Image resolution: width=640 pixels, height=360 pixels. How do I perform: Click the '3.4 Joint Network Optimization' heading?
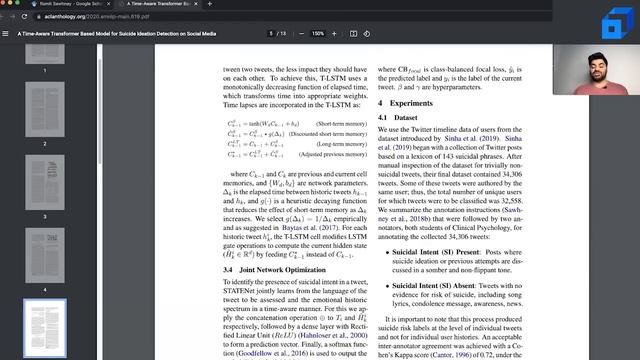(x=274, y=270)
